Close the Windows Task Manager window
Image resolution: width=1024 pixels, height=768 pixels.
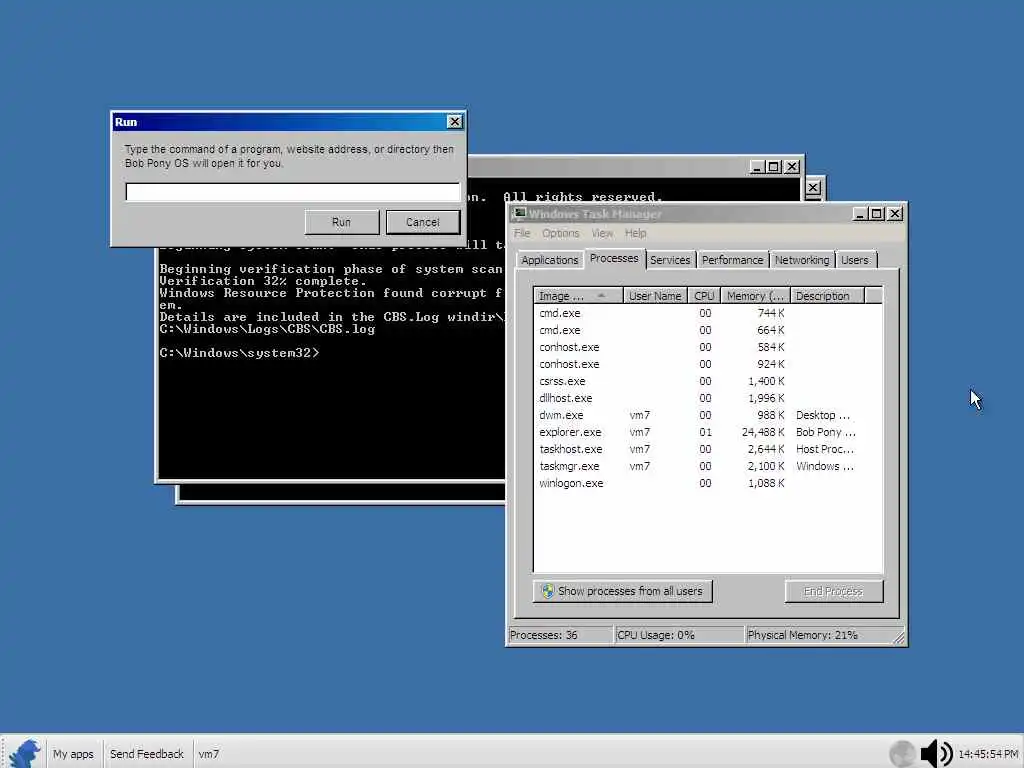[895, 214]
